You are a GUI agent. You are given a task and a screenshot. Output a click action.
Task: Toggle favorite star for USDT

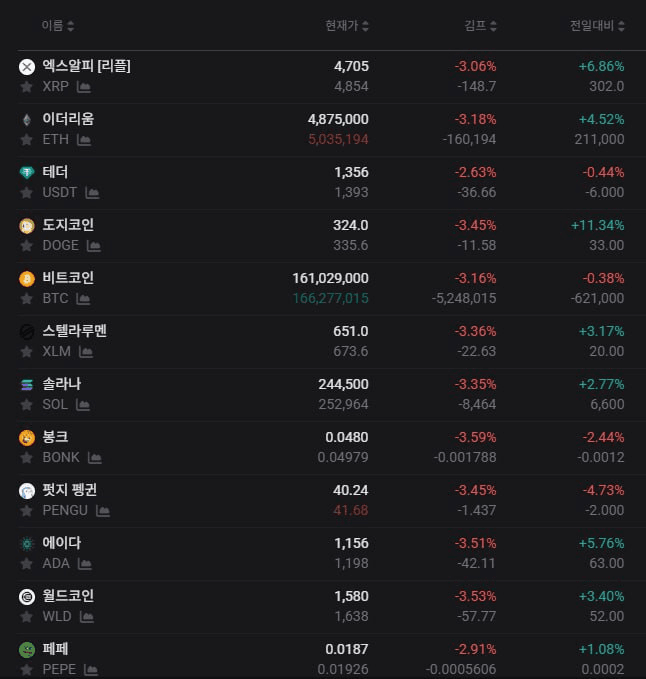coord(26,193)
